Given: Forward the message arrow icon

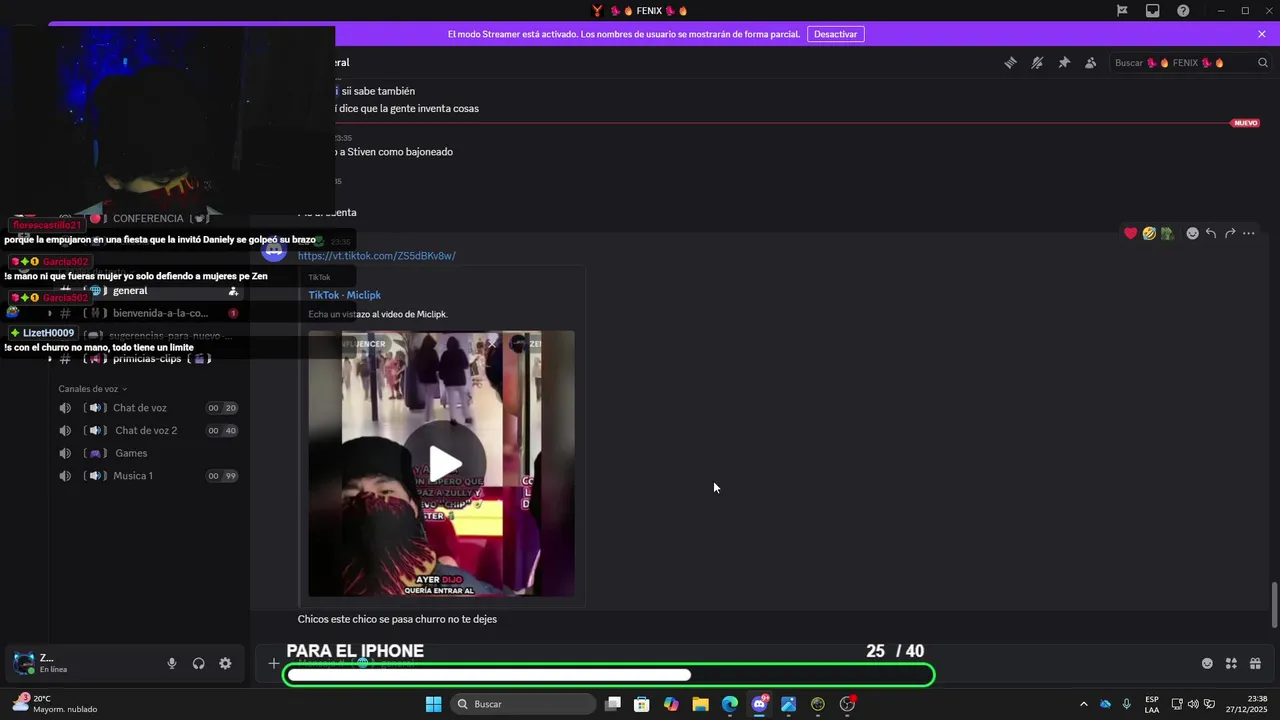Looking at the screenshot, I should [x=1230, y=233].
